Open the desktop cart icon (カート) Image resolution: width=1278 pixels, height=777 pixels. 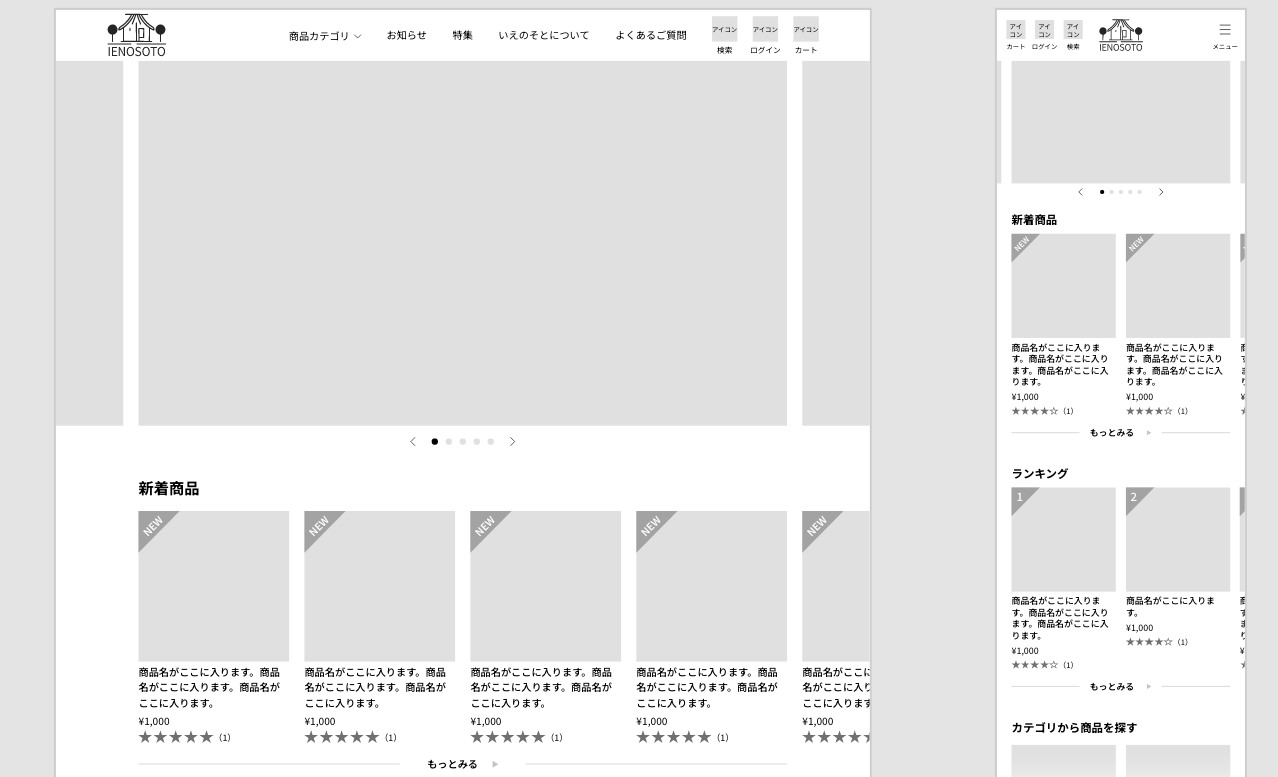pos(806,35)
